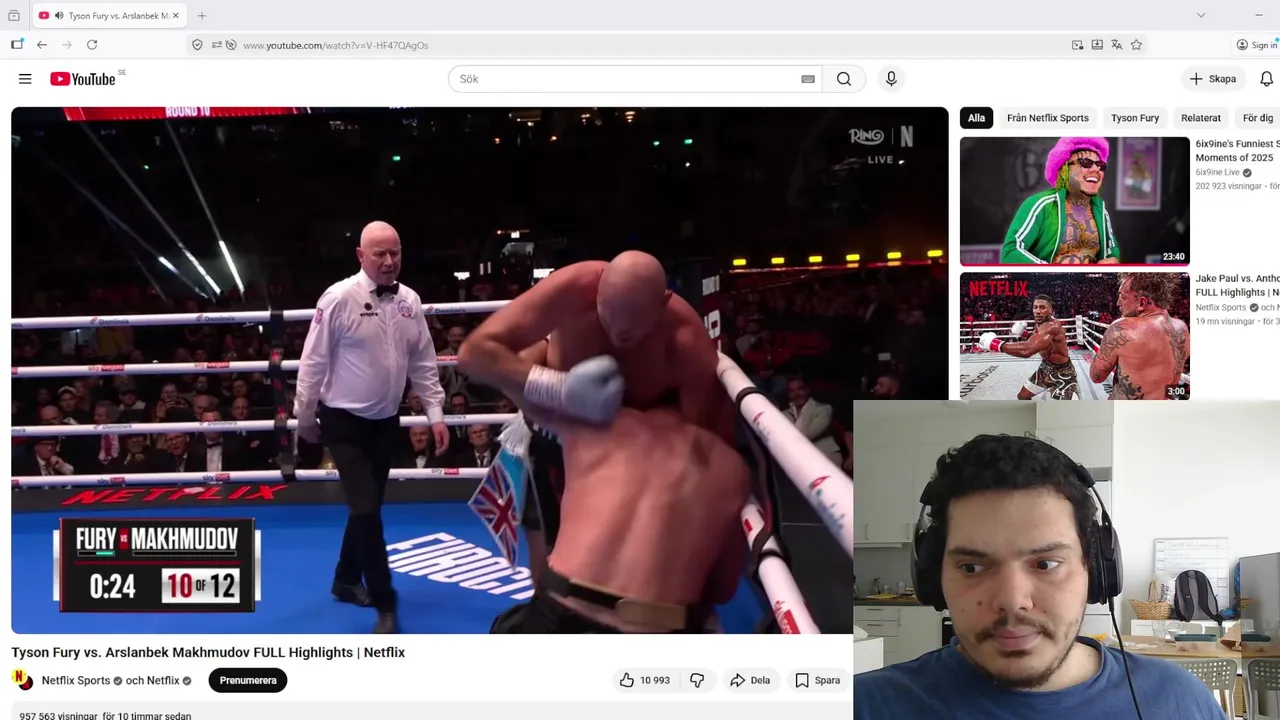Click the blocked autoplay indicator icon
Viewport: 1280px width, 720px height.
click(231, 45)
